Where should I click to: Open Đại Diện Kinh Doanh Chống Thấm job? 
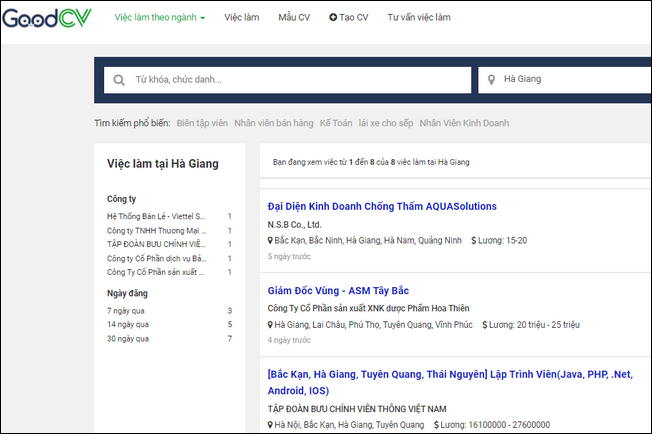382,207
